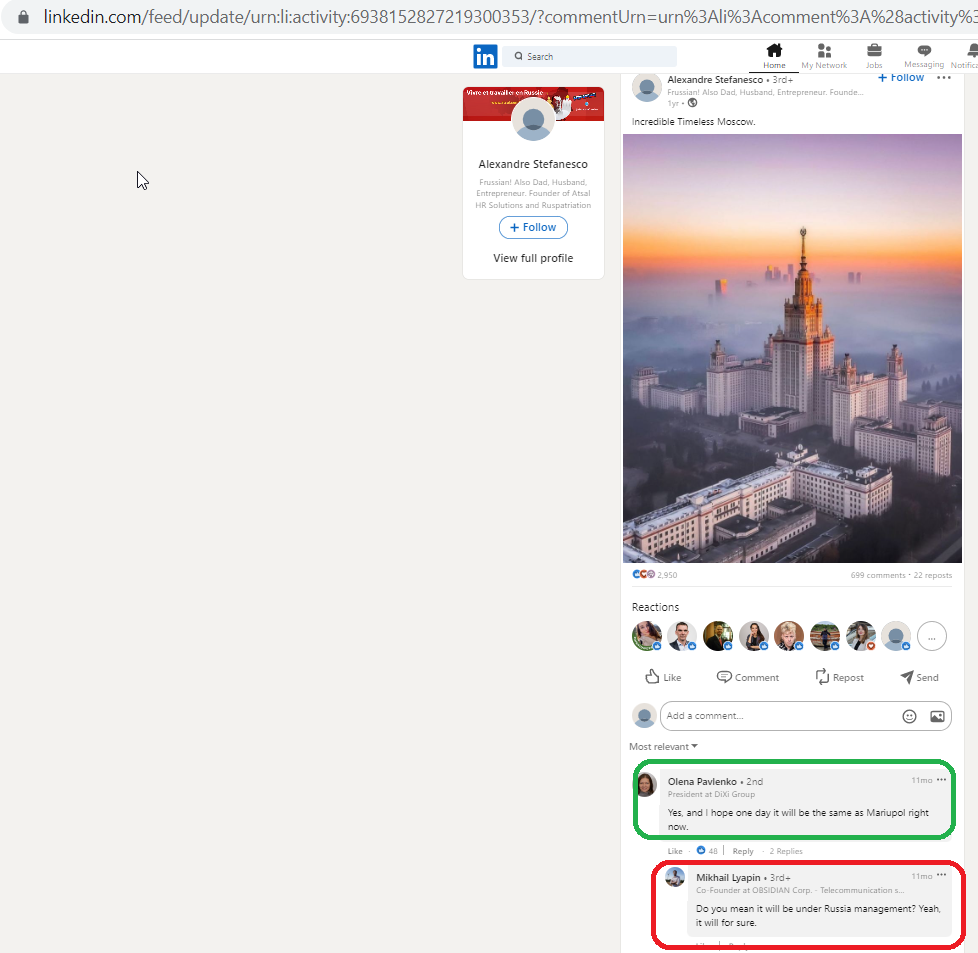Open the My Network tab
The width and height of the screenshot is (978, 953).
pos(824,56)
